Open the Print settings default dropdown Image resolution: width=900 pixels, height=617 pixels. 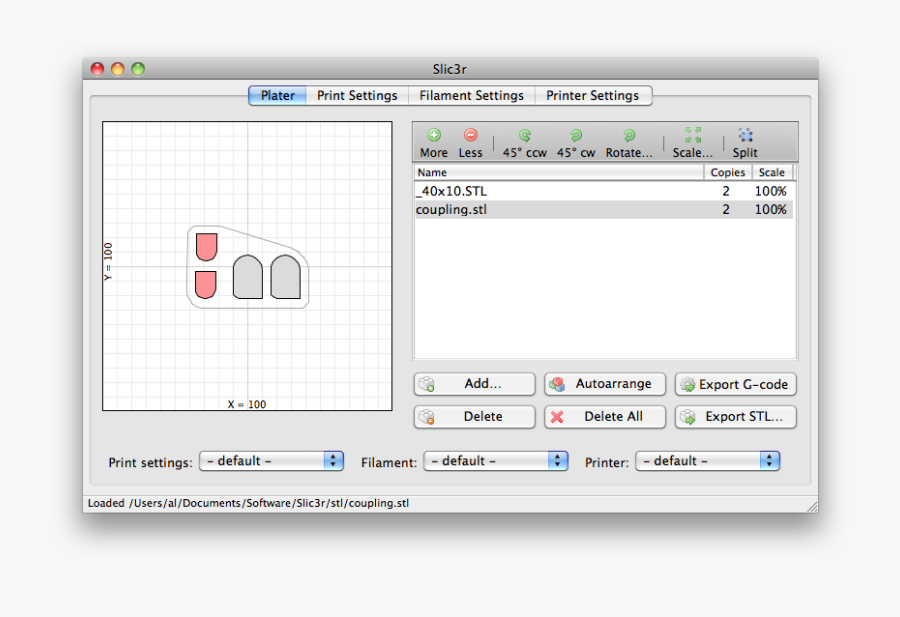click(x=271, y=461)
